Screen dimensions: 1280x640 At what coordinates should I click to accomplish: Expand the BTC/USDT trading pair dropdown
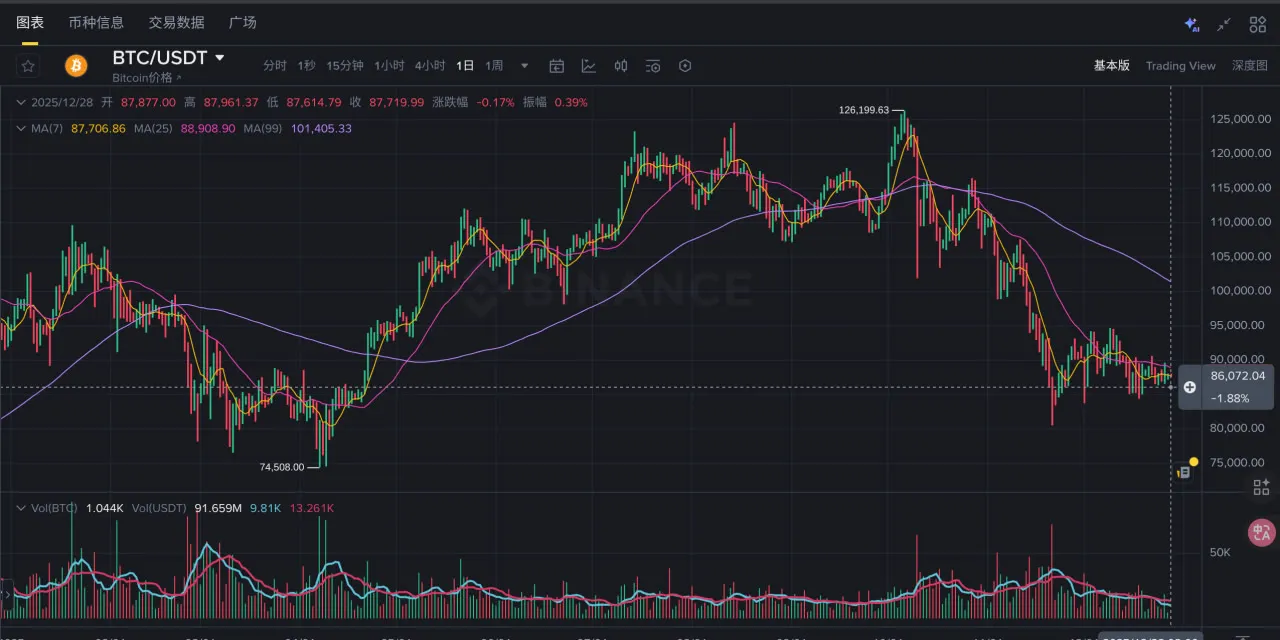tap(220, 58)
